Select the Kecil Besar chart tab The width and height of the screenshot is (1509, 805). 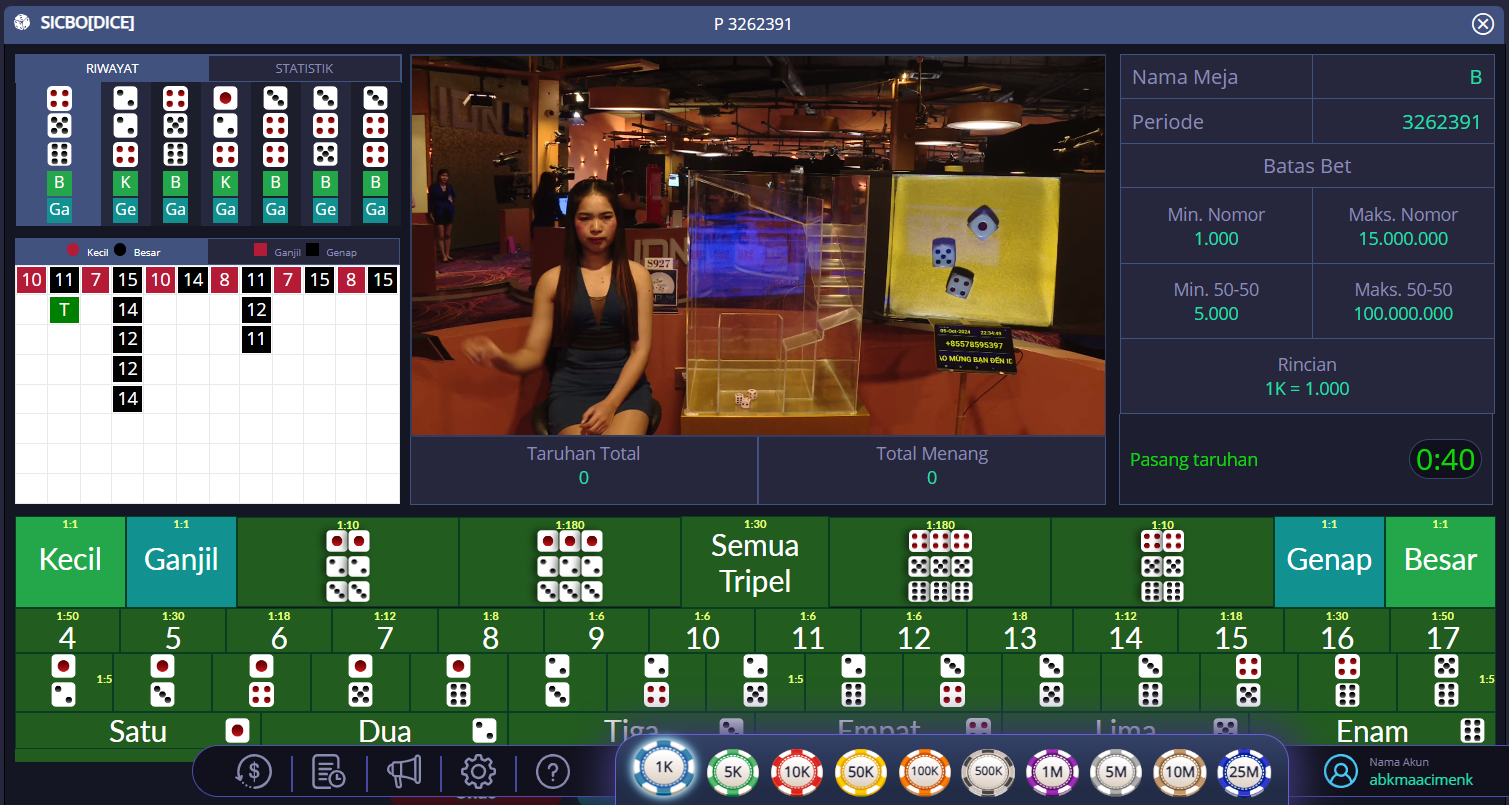coord(112,252)
